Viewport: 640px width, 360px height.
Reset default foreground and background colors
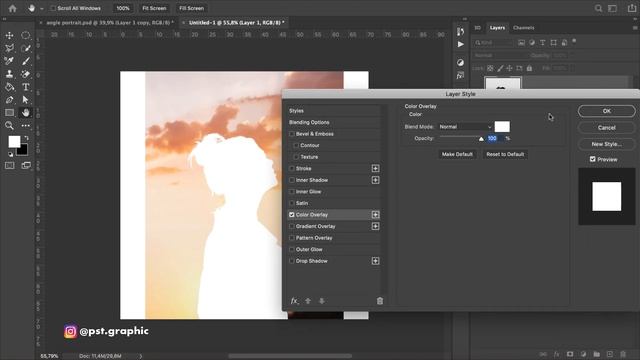[10, 154]
